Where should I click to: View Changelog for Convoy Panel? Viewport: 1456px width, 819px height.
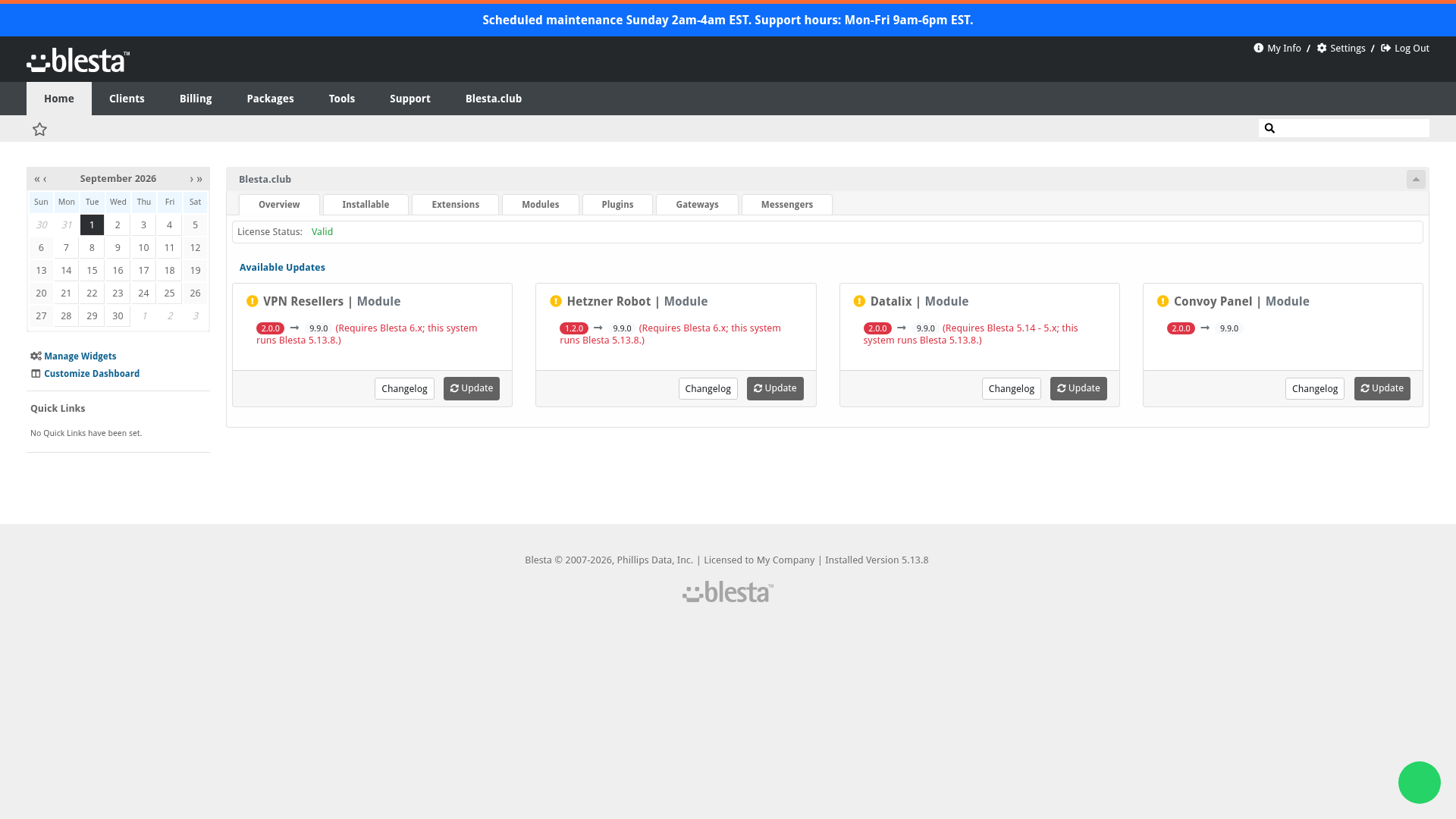[1315, 389]
